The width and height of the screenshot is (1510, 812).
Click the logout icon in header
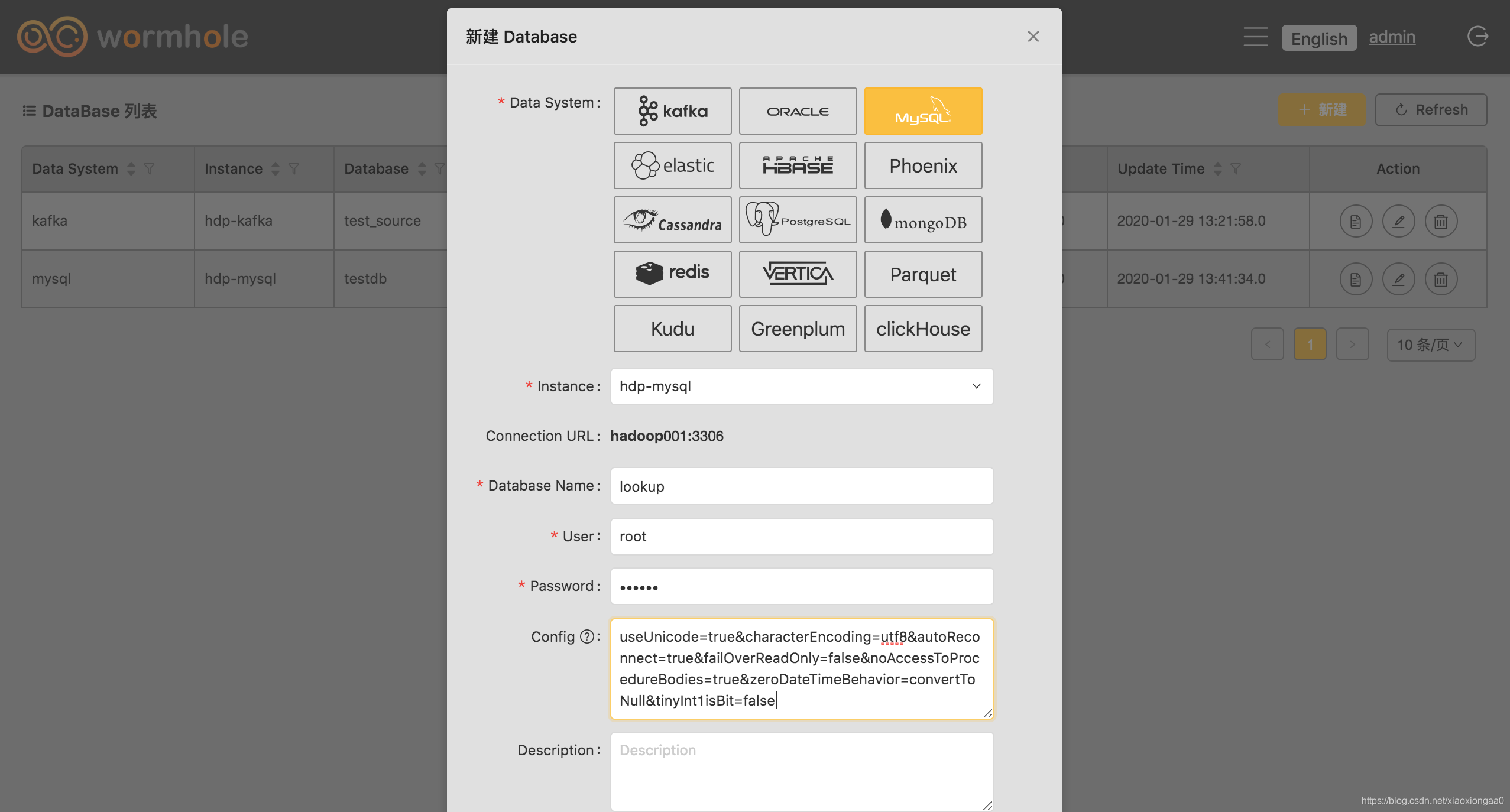click(1477, 37)
